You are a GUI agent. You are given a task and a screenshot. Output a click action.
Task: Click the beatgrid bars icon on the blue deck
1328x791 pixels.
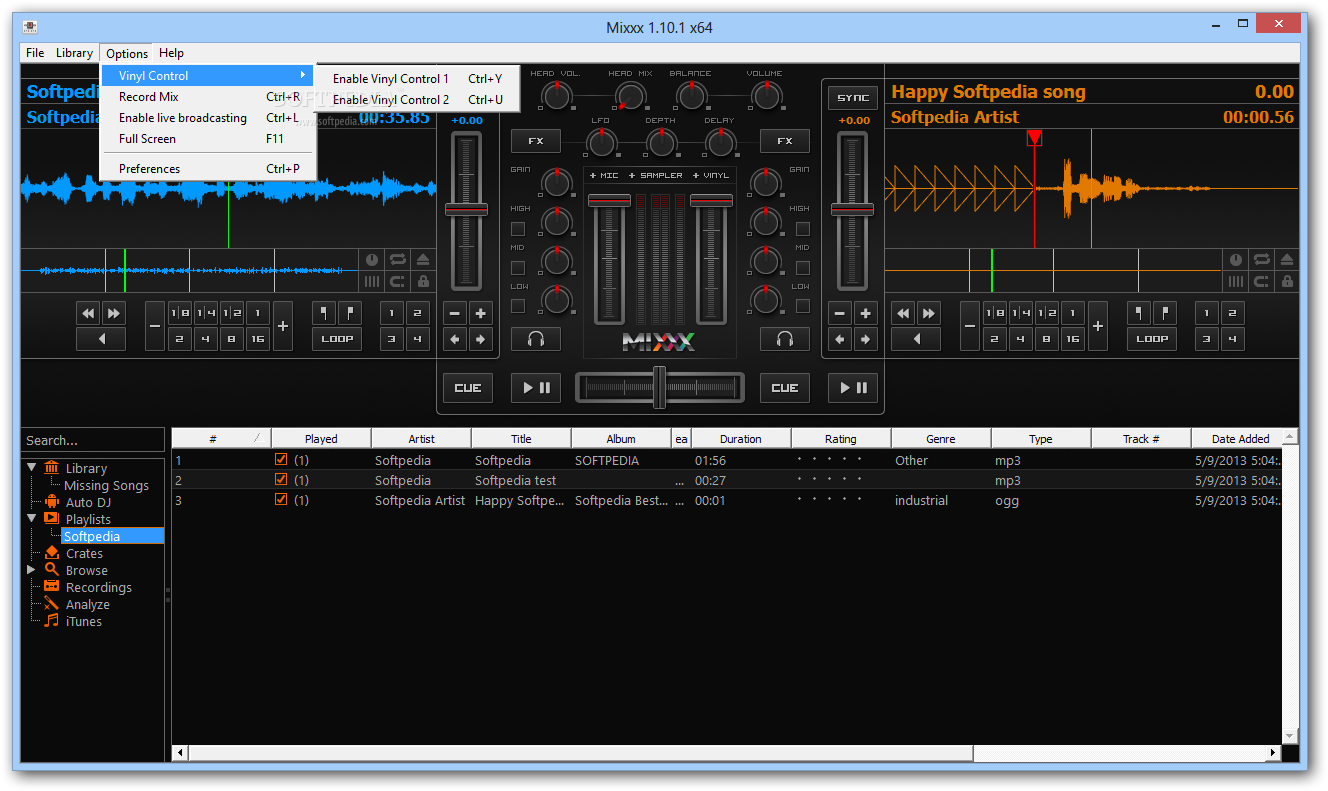click(x=371, y=282)
